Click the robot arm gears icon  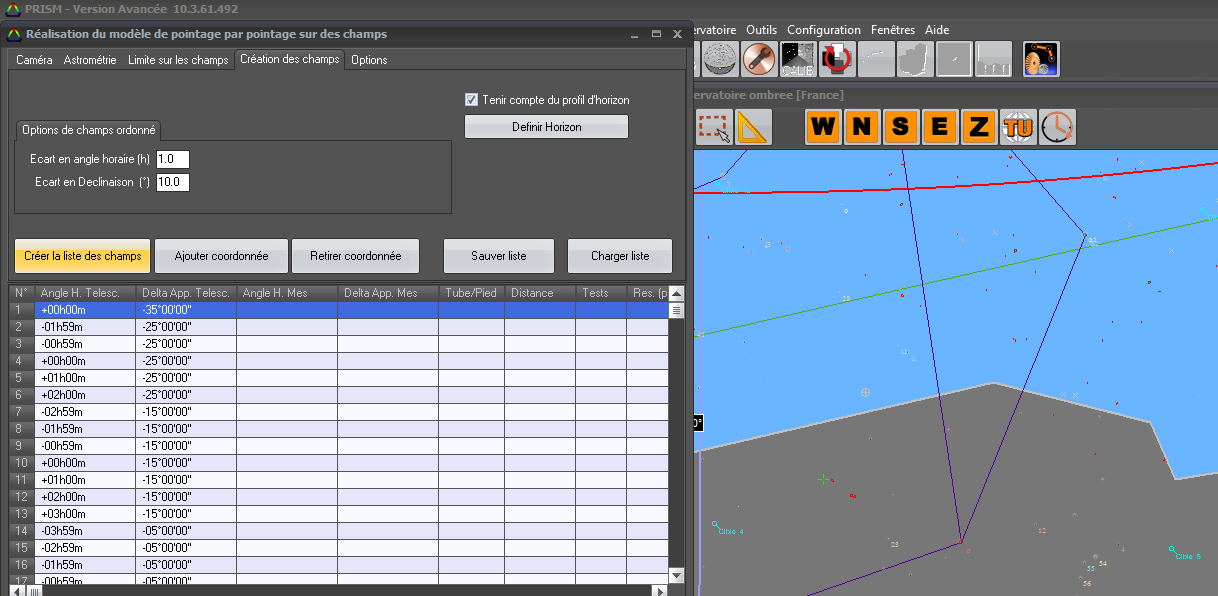tap(1041, 60)
